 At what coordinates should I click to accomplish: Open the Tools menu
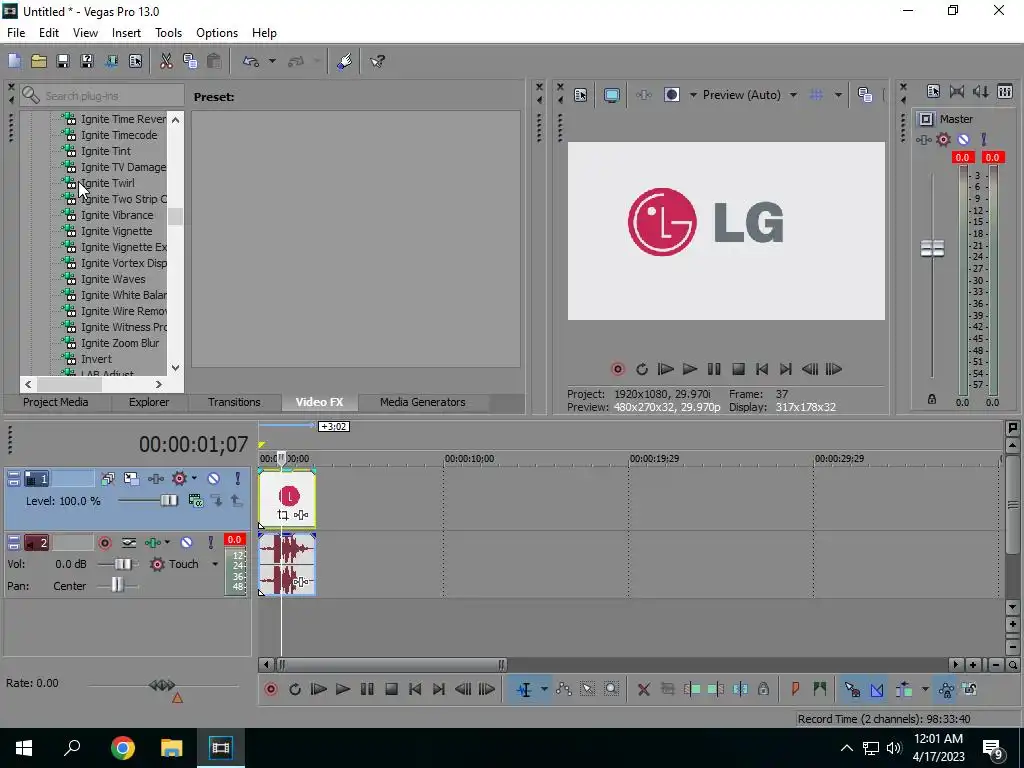168,33
